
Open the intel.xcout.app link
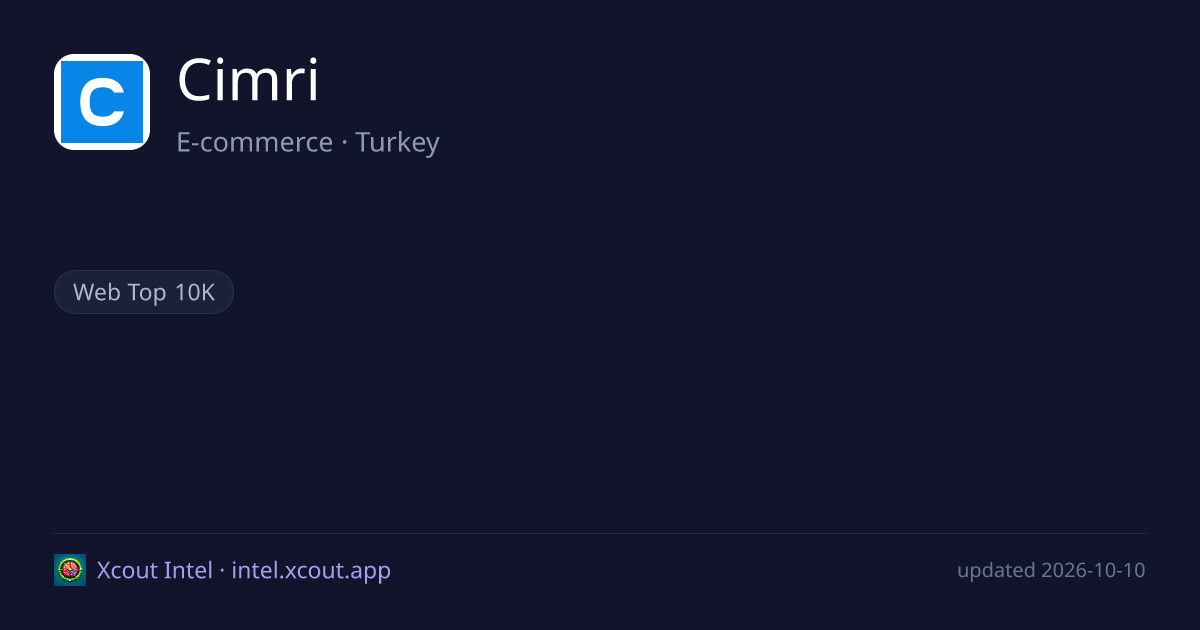point(311,570)
